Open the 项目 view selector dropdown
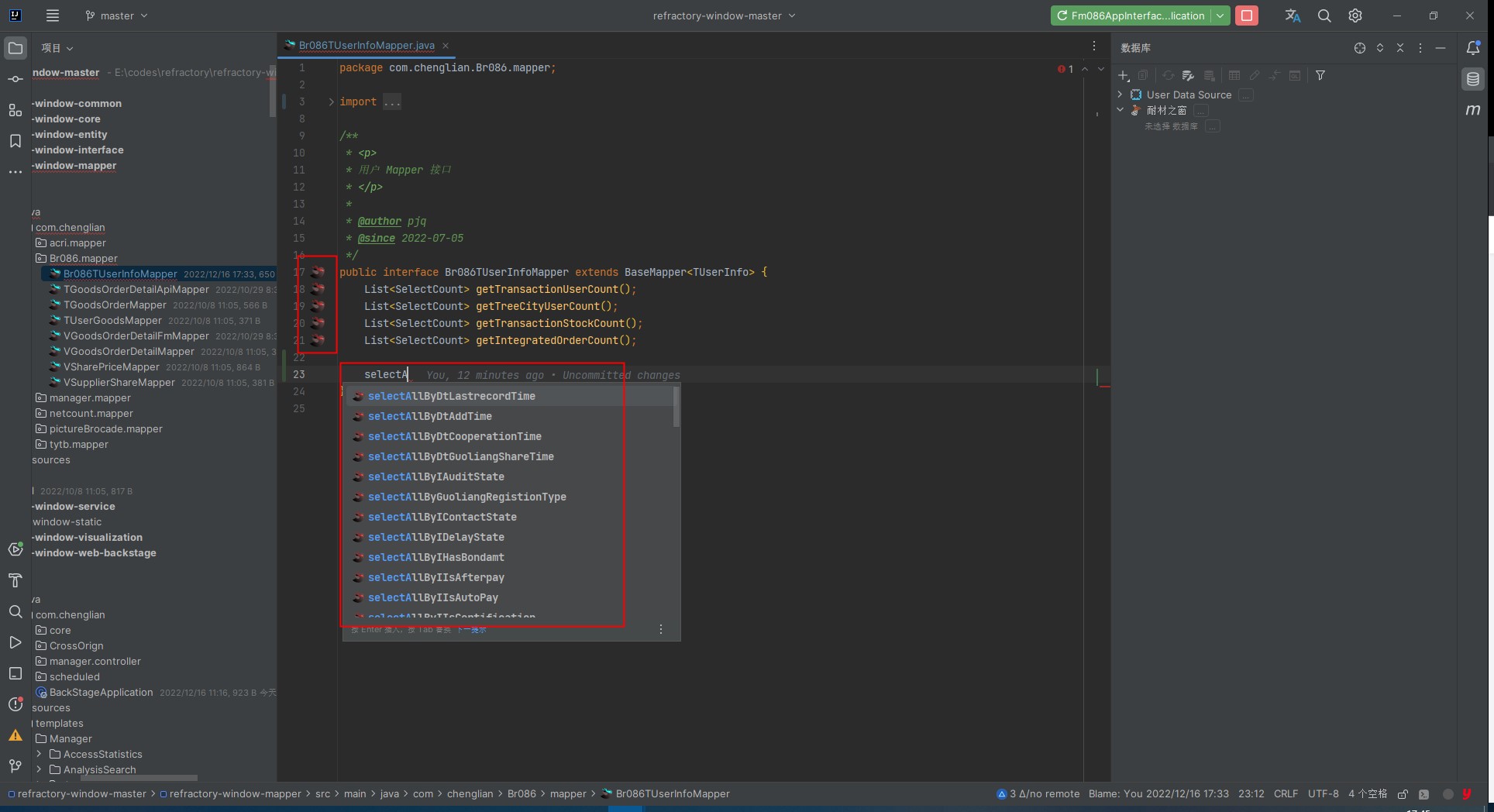The height and width of the screenshot is (812, 1494). tap(57, 48)
